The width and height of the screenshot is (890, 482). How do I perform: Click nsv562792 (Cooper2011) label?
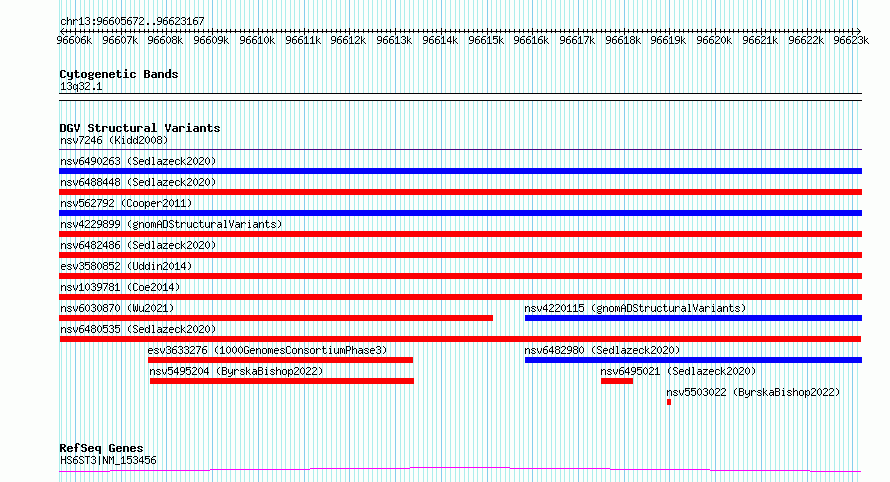[x=126, y=203]
